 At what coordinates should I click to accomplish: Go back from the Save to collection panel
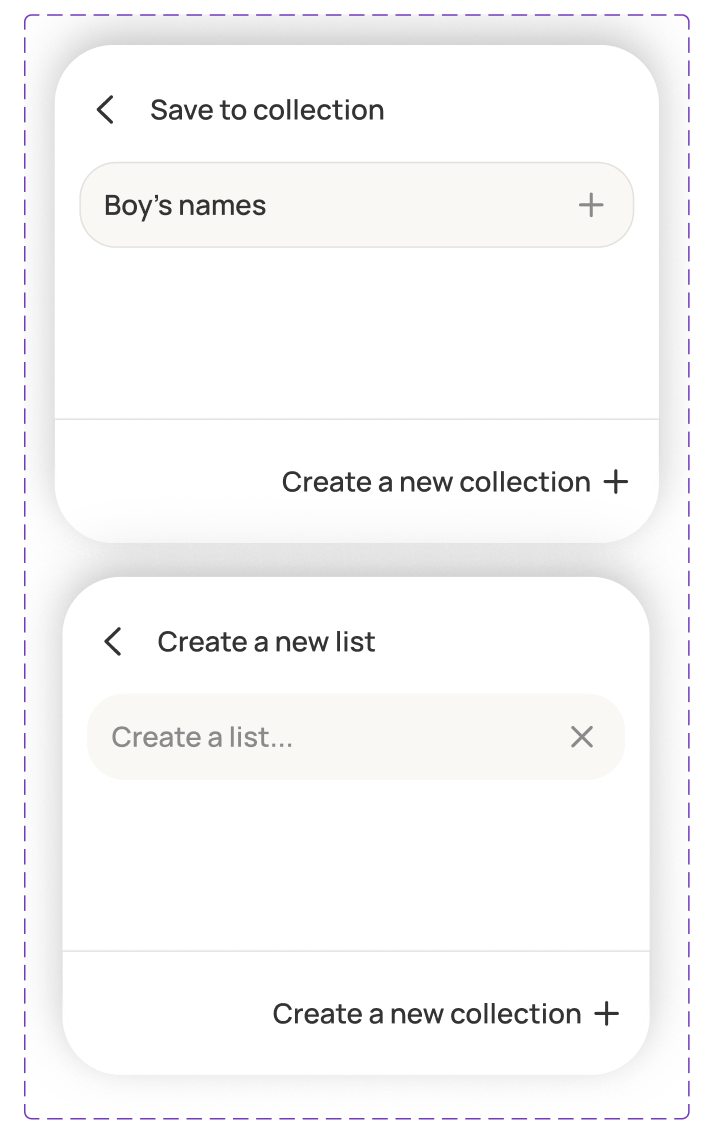click(106, 110)
